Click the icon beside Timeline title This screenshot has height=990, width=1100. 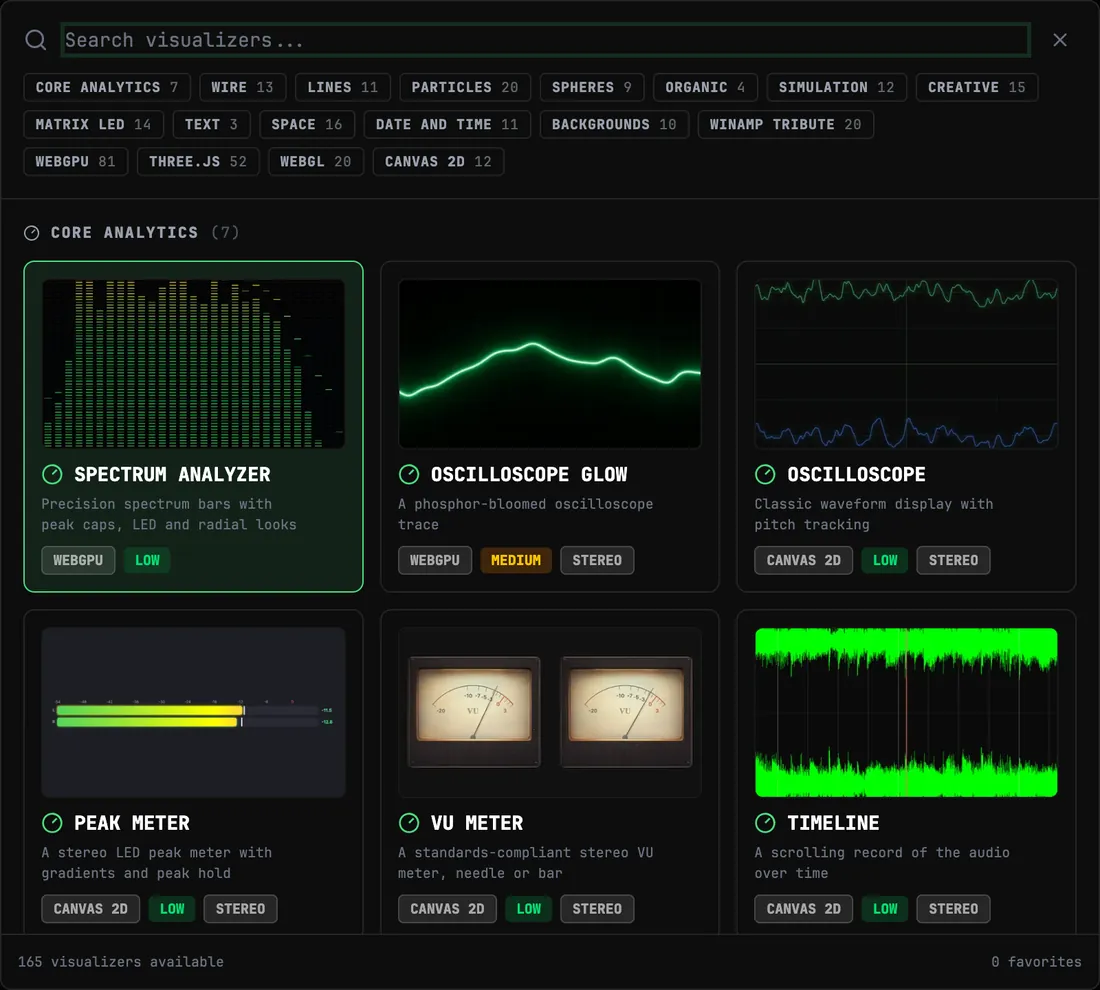click(x=765, y=823)
